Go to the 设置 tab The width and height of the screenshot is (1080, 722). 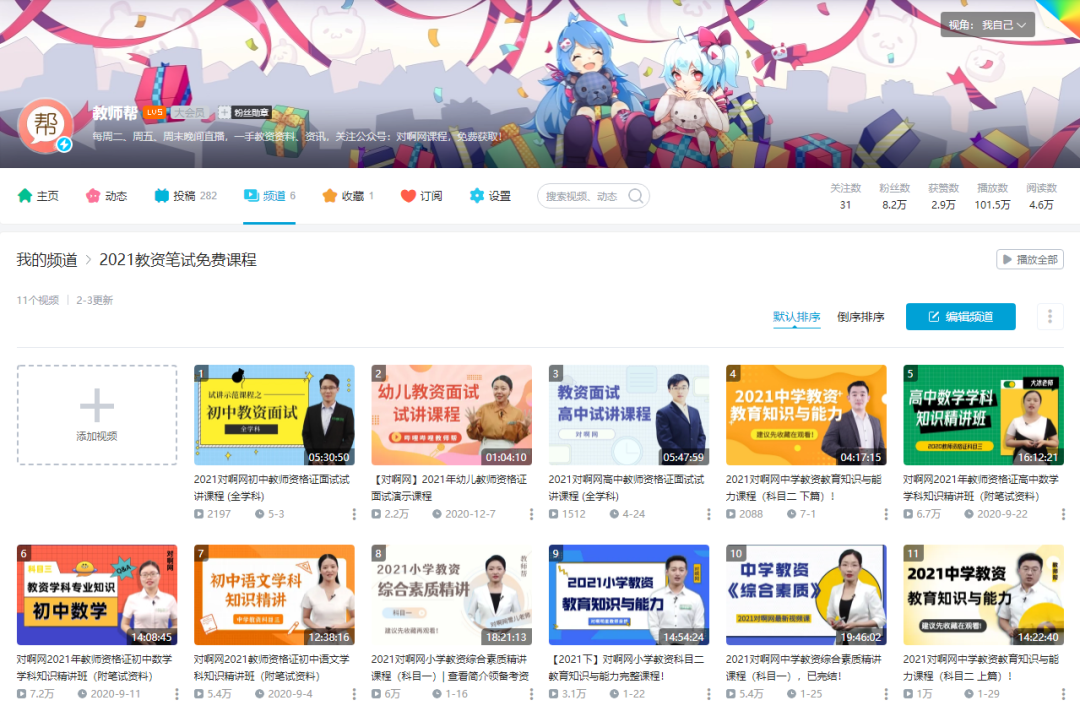490,196
